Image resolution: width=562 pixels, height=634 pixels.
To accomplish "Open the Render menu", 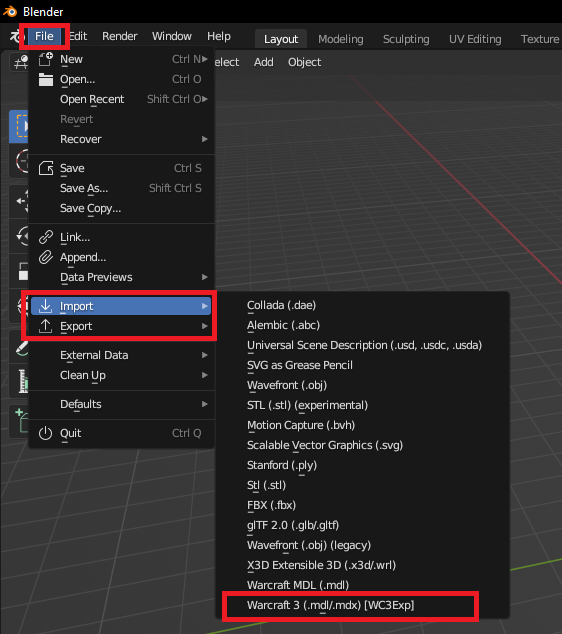I will (120, 36).
